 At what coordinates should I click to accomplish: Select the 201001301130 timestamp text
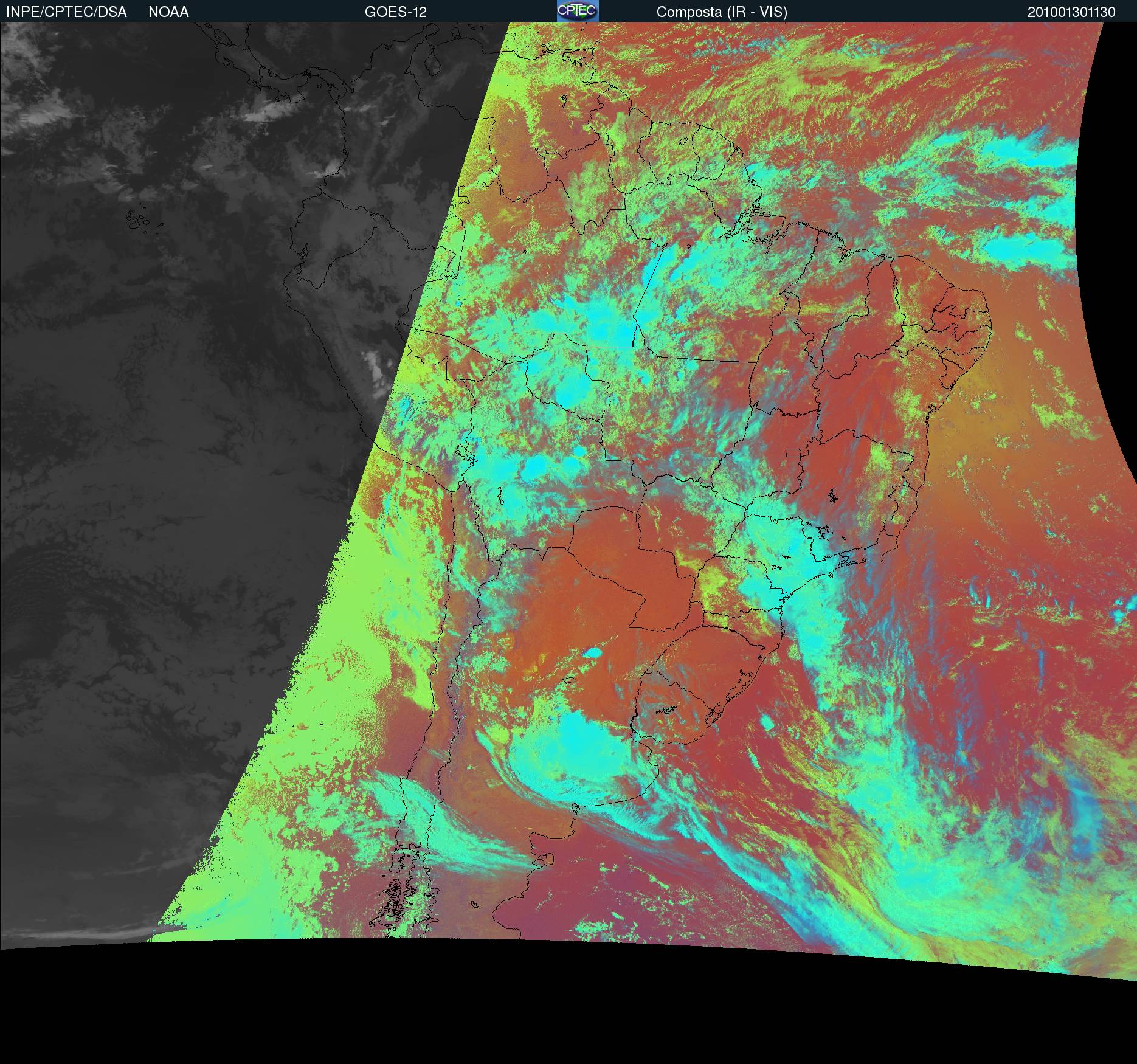[x=1071, y=12]
